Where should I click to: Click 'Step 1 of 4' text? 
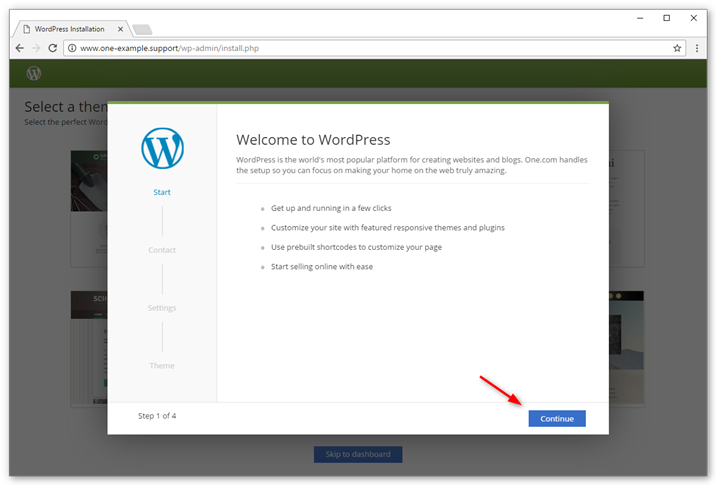click(x=157, y=416)
